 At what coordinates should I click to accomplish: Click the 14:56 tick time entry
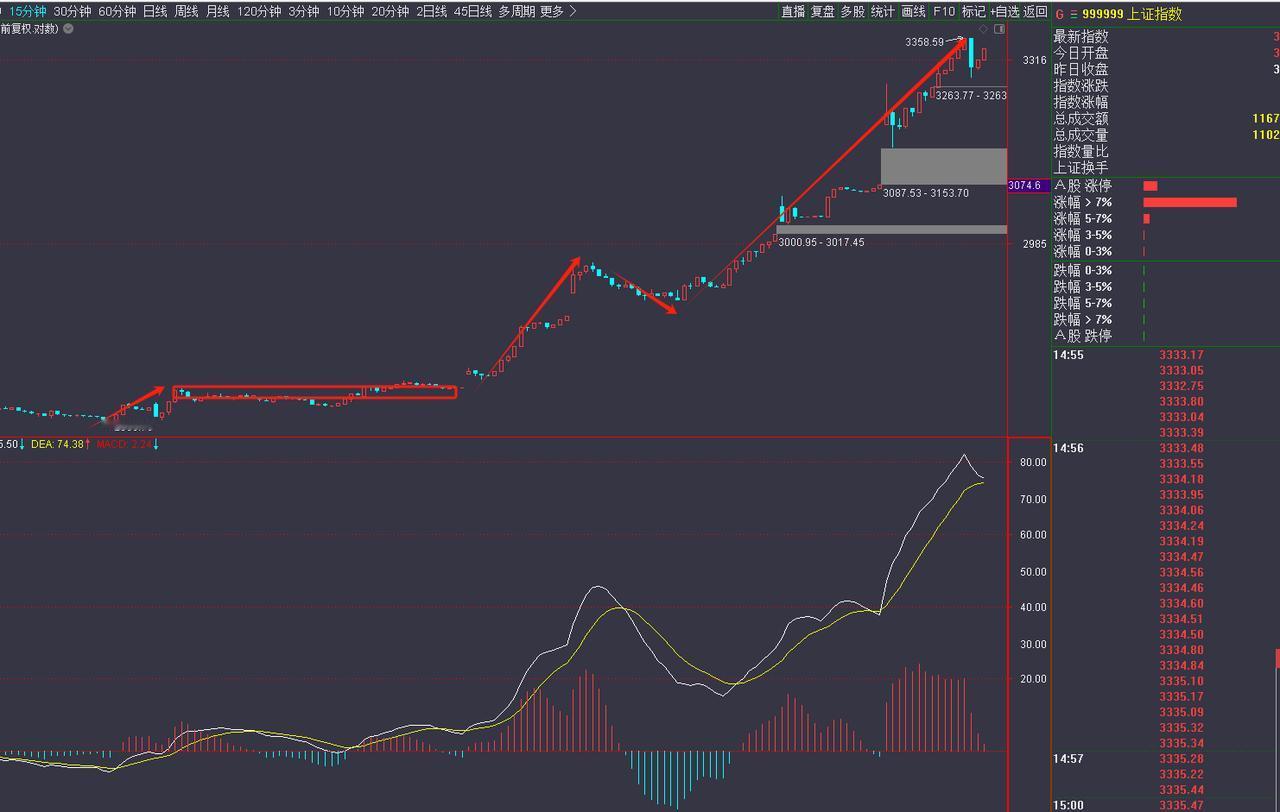click(x=1068, y=448)
